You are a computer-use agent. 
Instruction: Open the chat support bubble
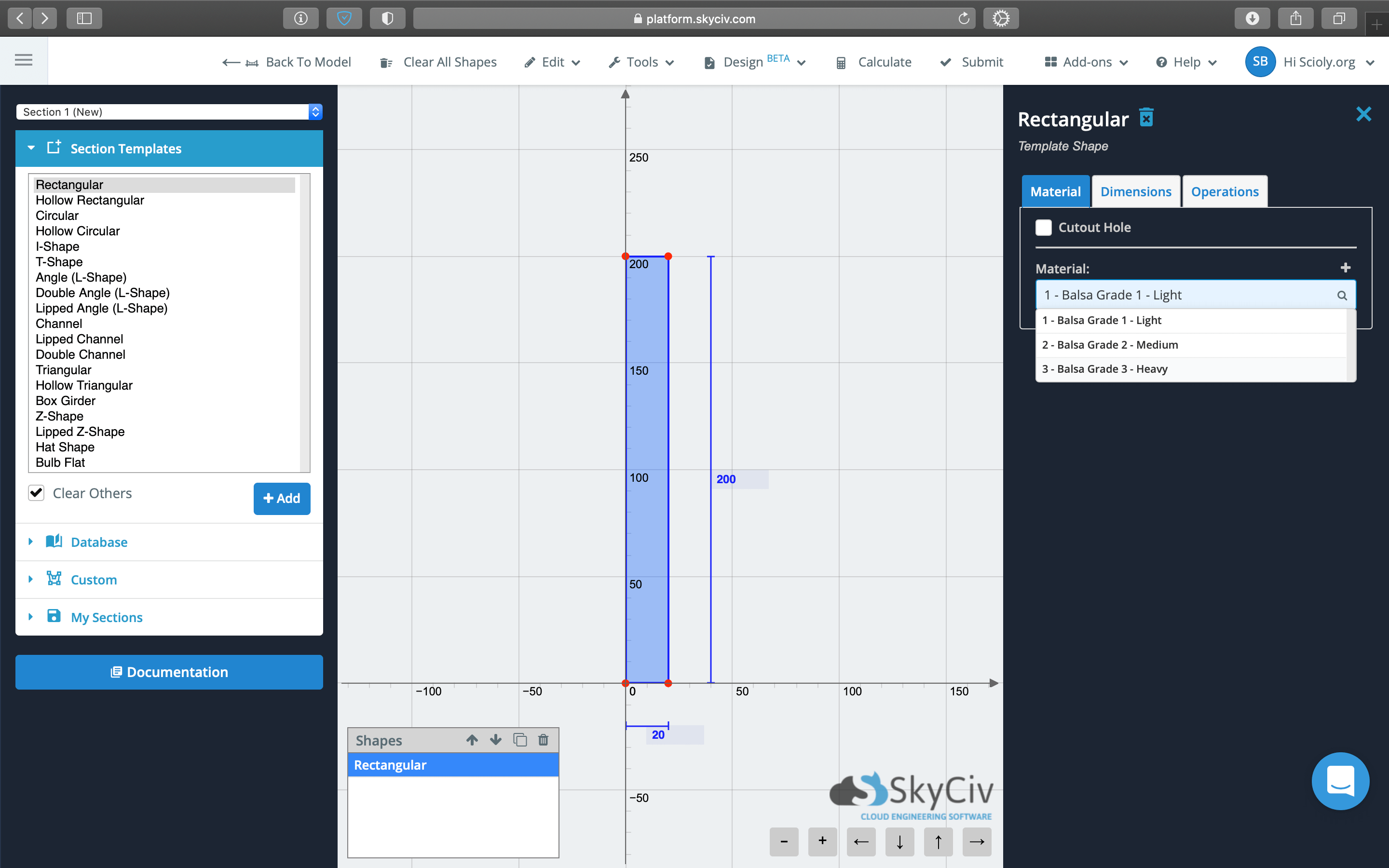pyautogui.click(x=1340, y=781)
